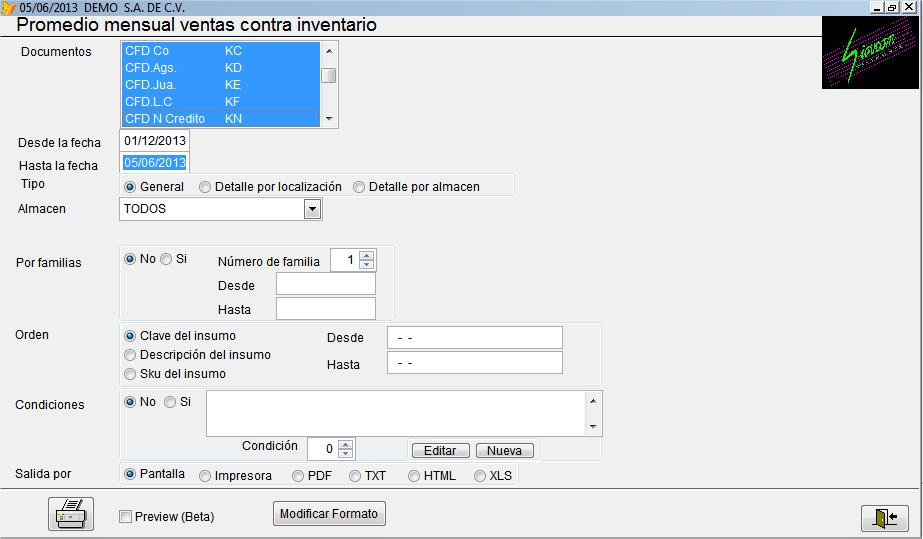Enable the Preview (Beta) checkbox
Image resolution: width=923 pixels, height=539 pixels.
click(x=126, y=517)
